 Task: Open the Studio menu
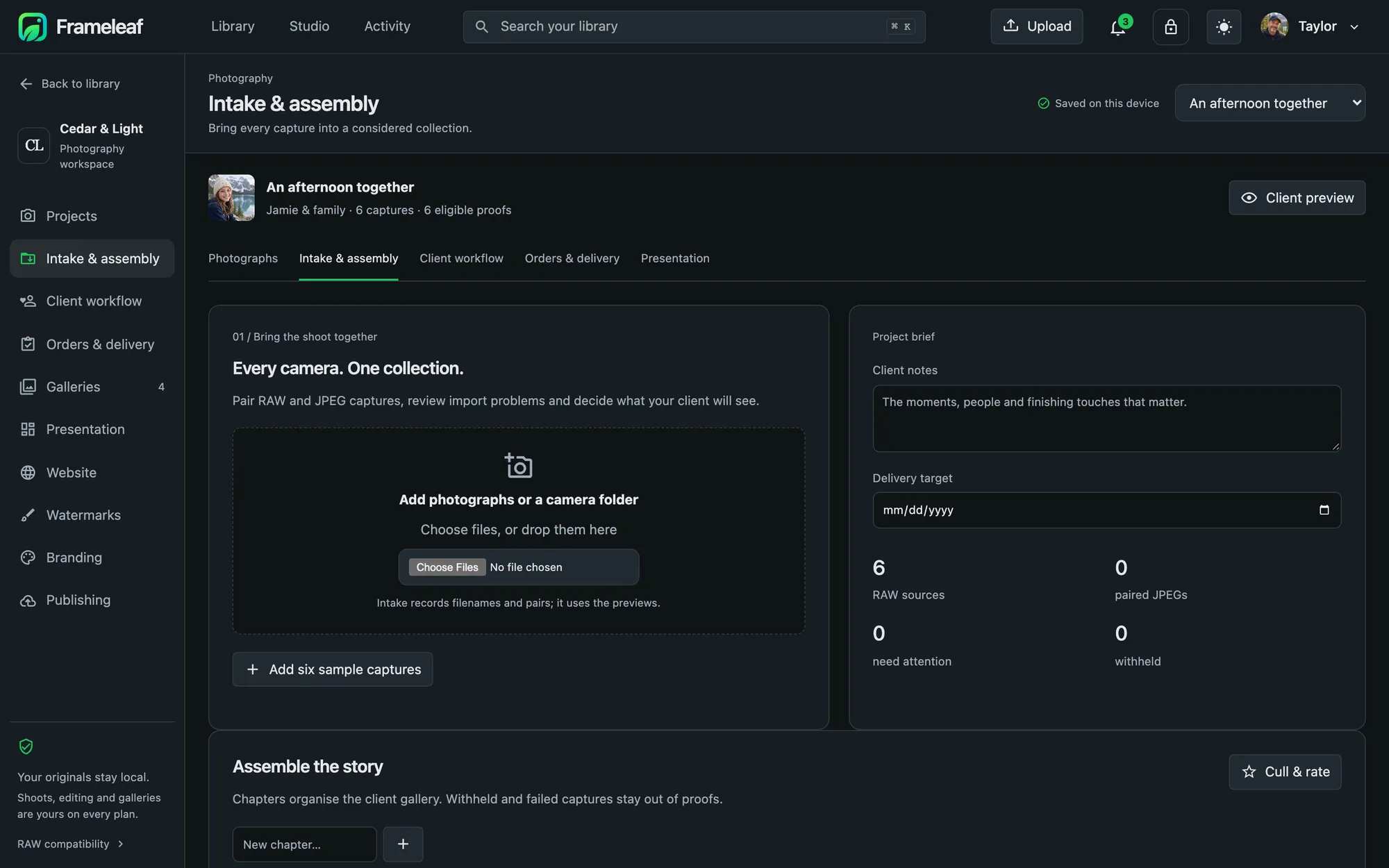[x=309, y=26]
